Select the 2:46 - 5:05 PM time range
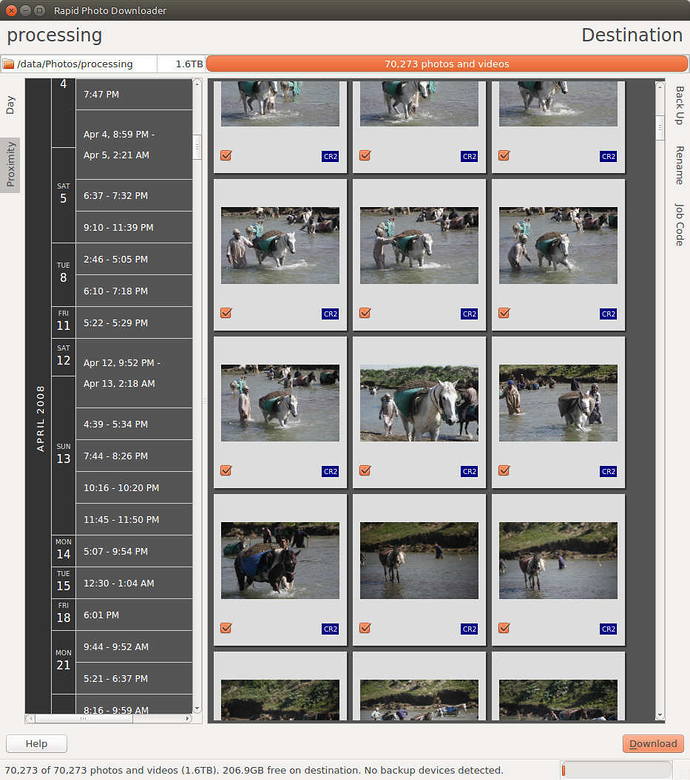 (x=134, y=259)
